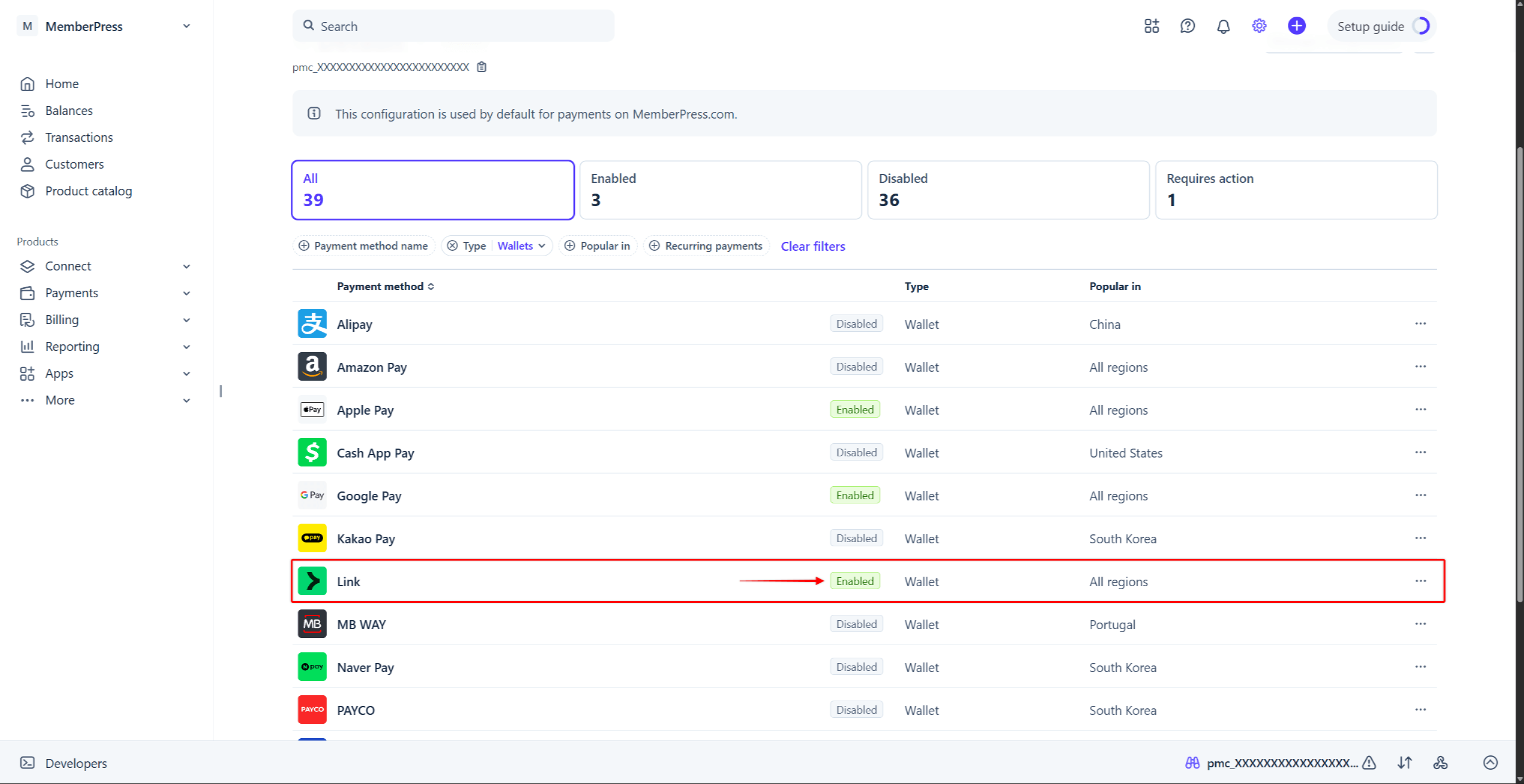The image size is (1524, 784).
Task: Collapse footer bar with circled chevron
Action: click(x=1490, y=763)
